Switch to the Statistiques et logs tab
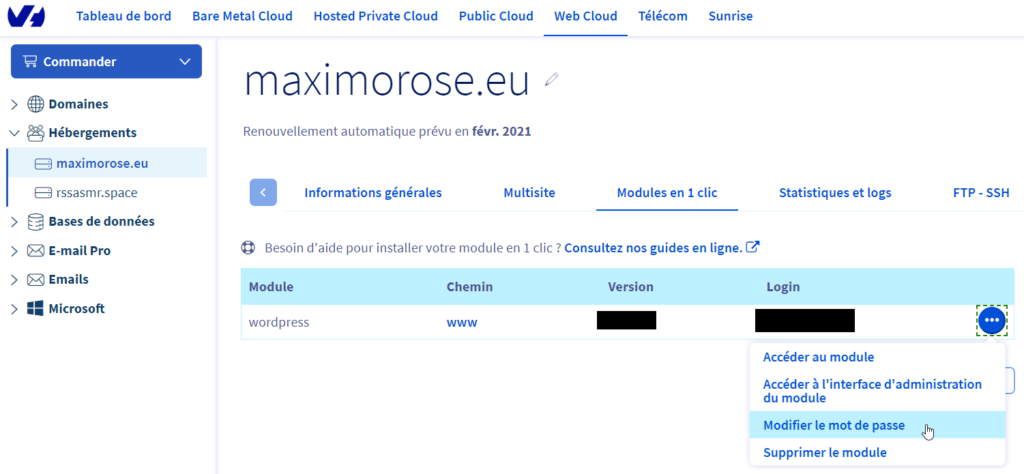Screen dimensions: 1024x474 [x=835, y=193]
